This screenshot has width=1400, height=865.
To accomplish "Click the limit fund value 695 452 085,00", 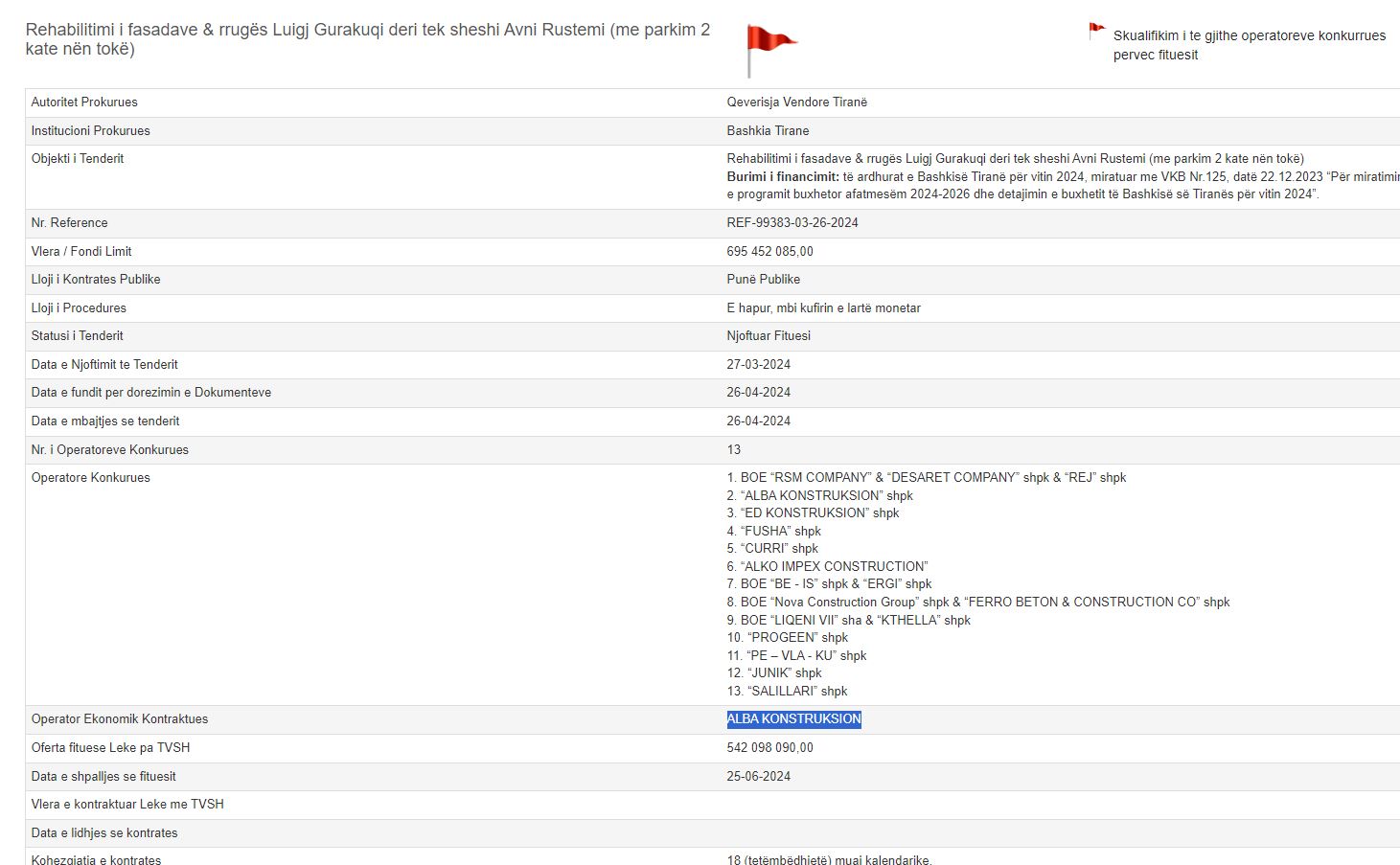I will coord(769,252).
